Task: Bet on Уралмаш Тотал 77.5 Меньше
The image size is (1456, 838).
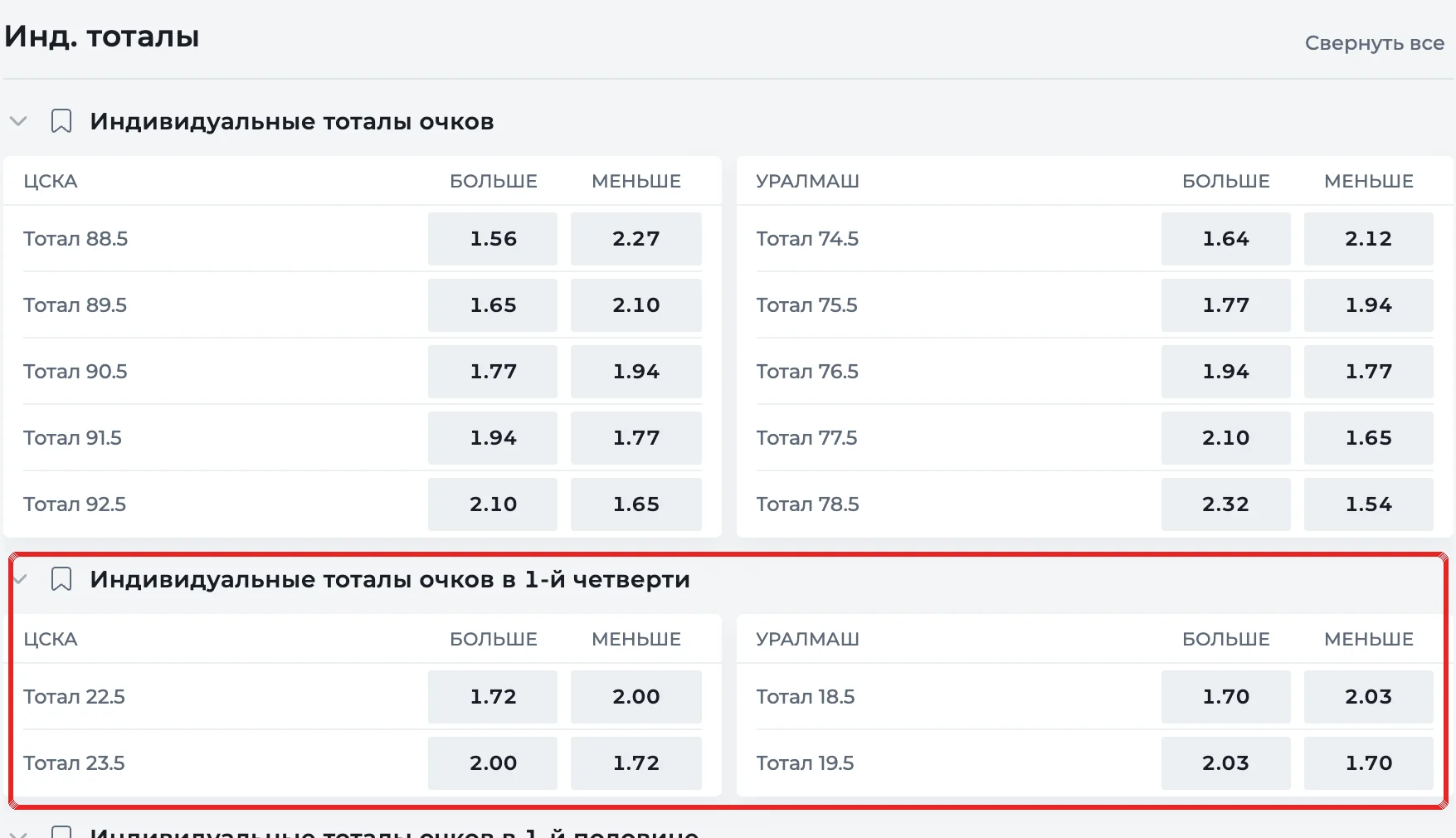Action: click(x=1369, y=438)
